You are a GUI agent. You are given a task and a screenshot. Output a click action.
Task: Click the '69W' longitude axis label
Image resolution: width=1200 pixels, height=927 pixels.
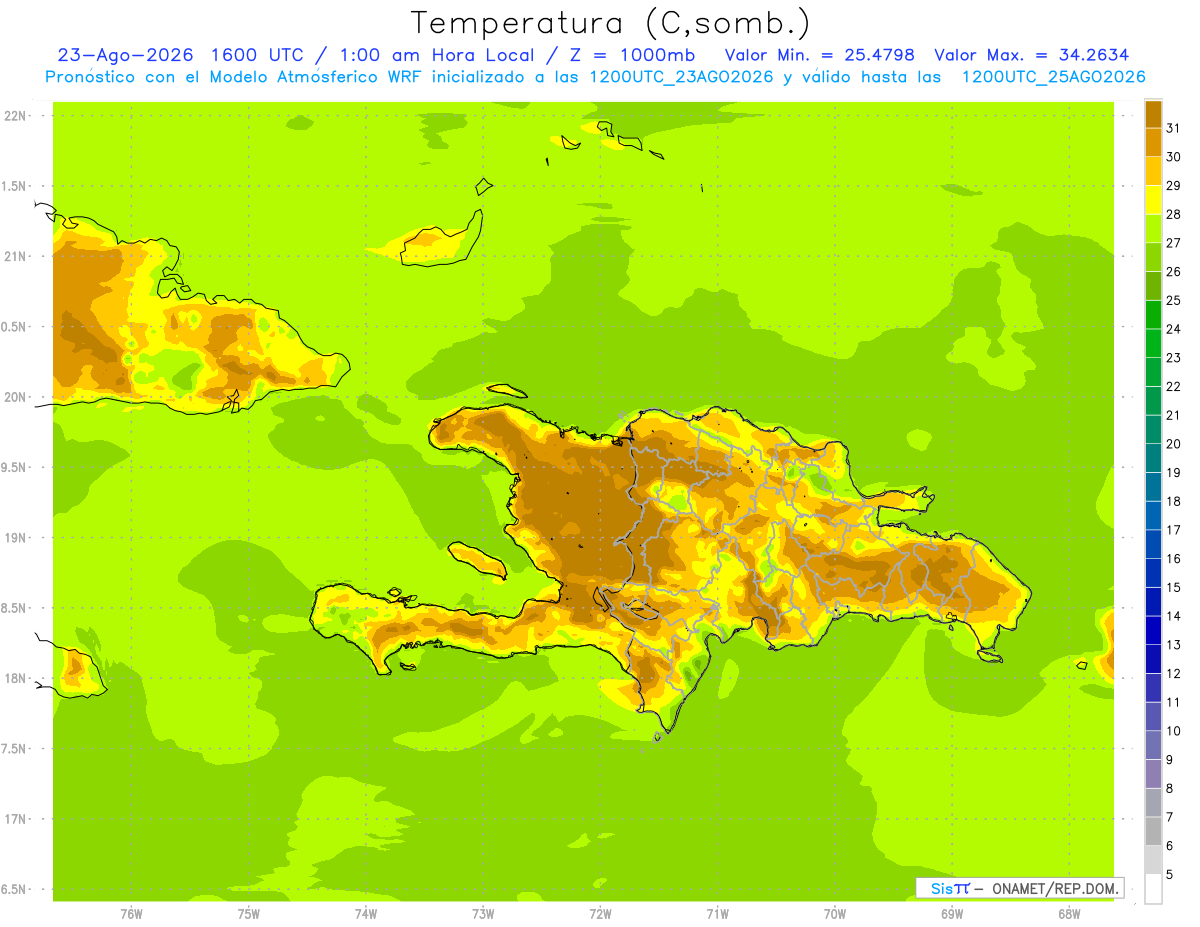(x=952, y=913)
